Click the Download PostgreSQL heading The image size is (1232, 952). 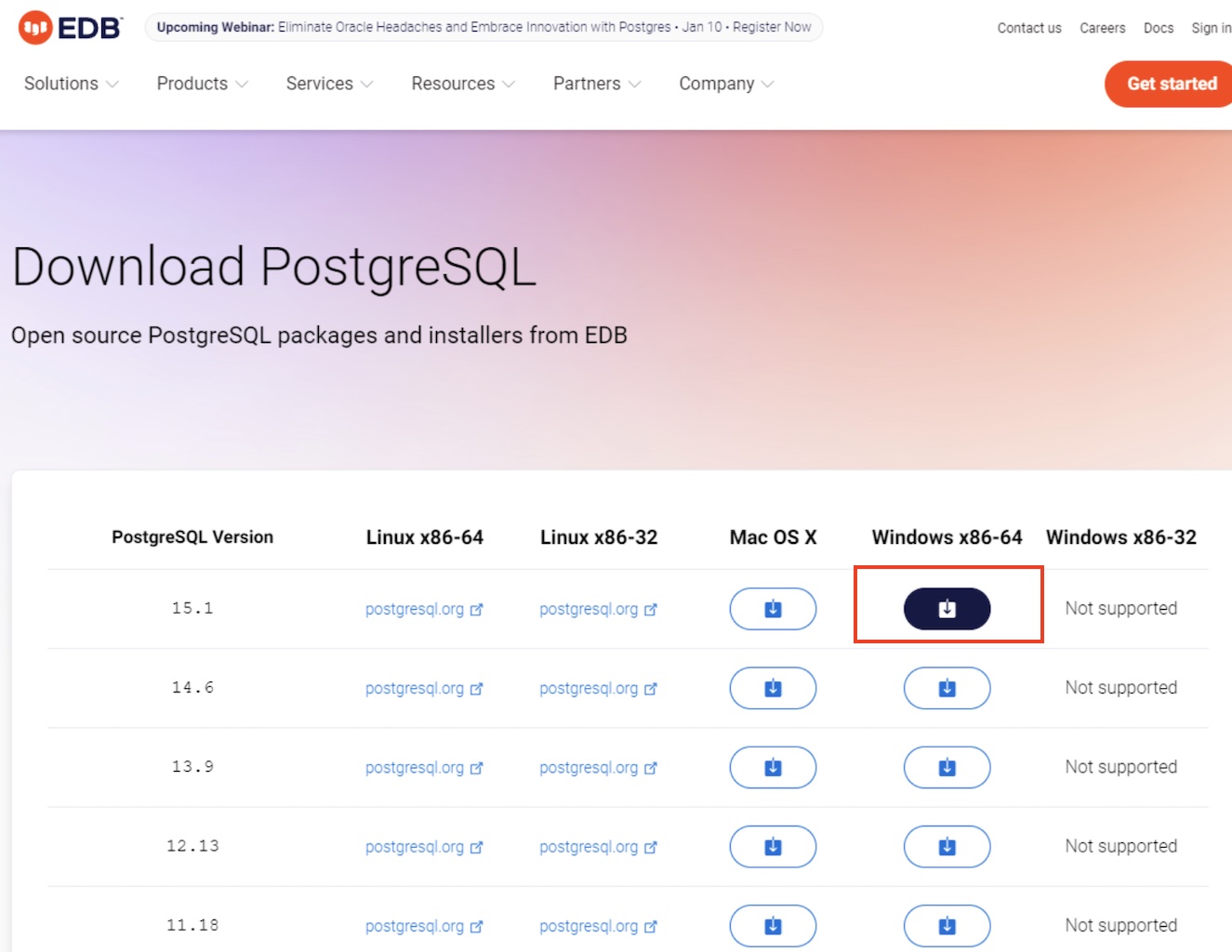274,267
